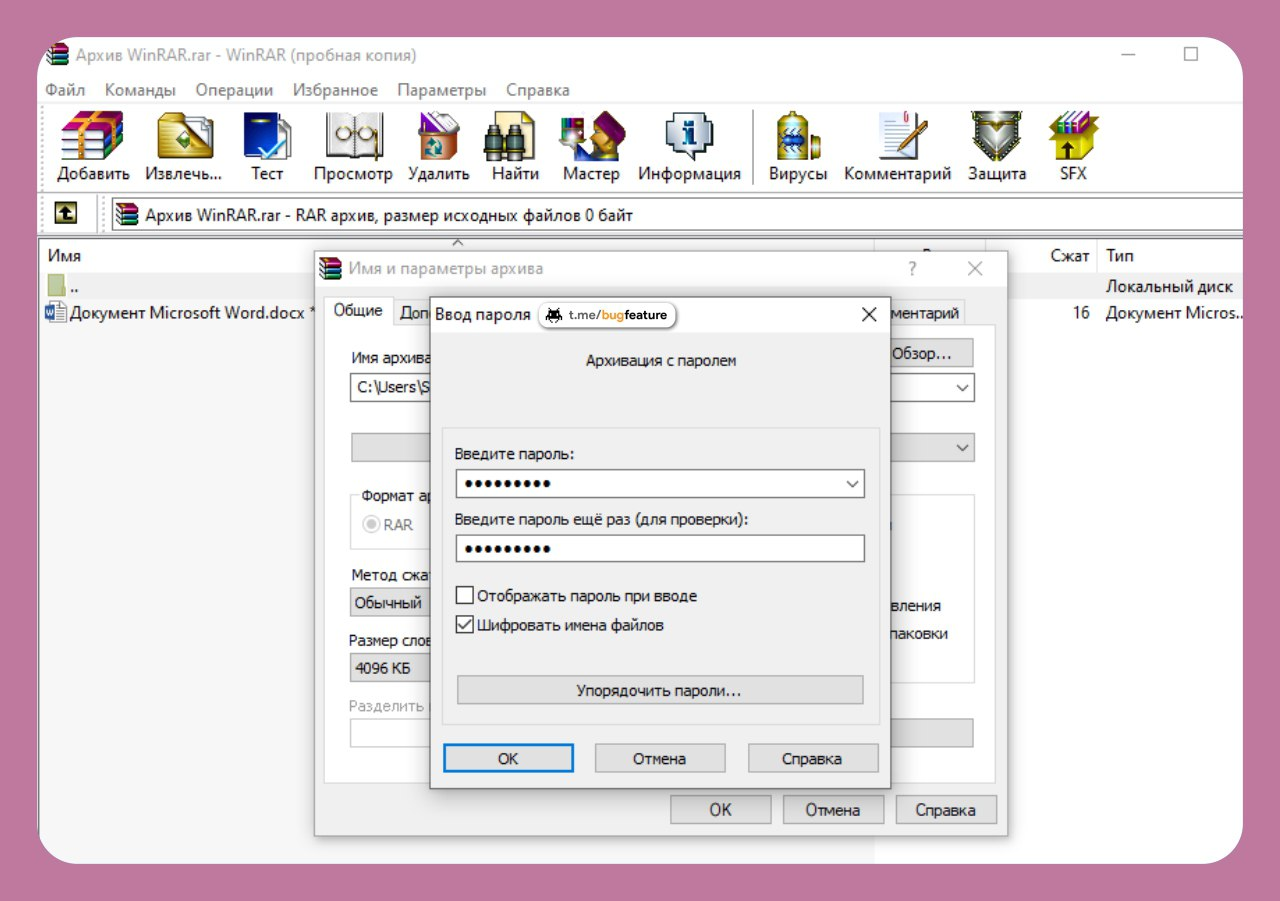Switch to the Общие tab
Image resolution: width=1280 pixels, height=901 pixels.
[x=358, y=311]
